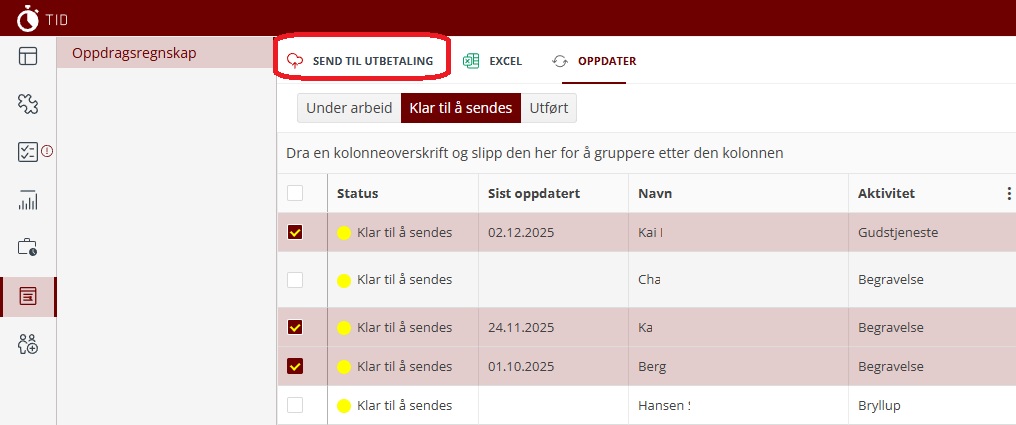Check the Bryllup row checkbox
Viewport: 1016px width, 425px height.
(x=295, y=405)
